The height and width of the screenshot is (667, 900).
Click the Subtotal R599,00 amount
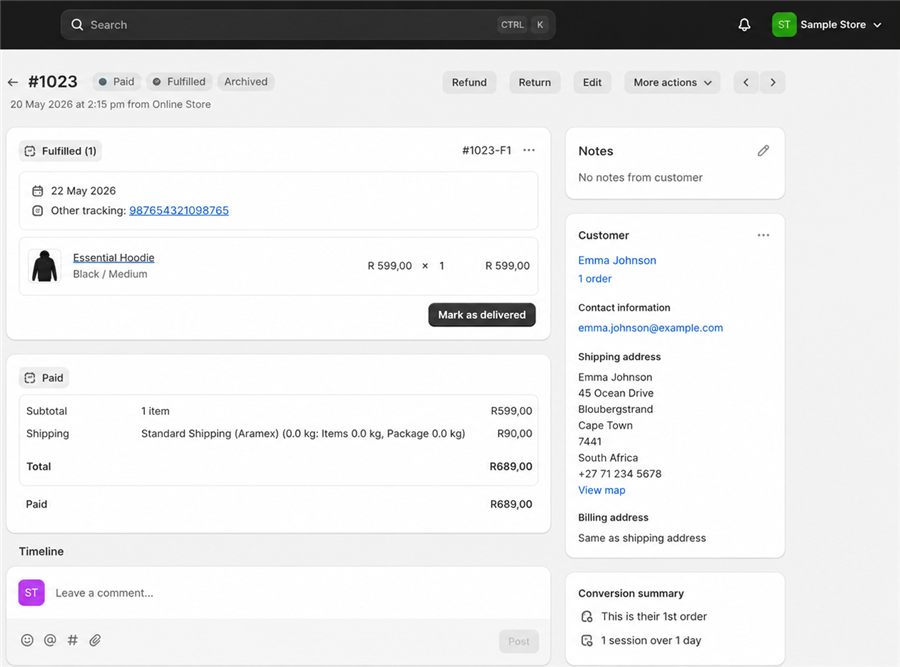point(511,411)
